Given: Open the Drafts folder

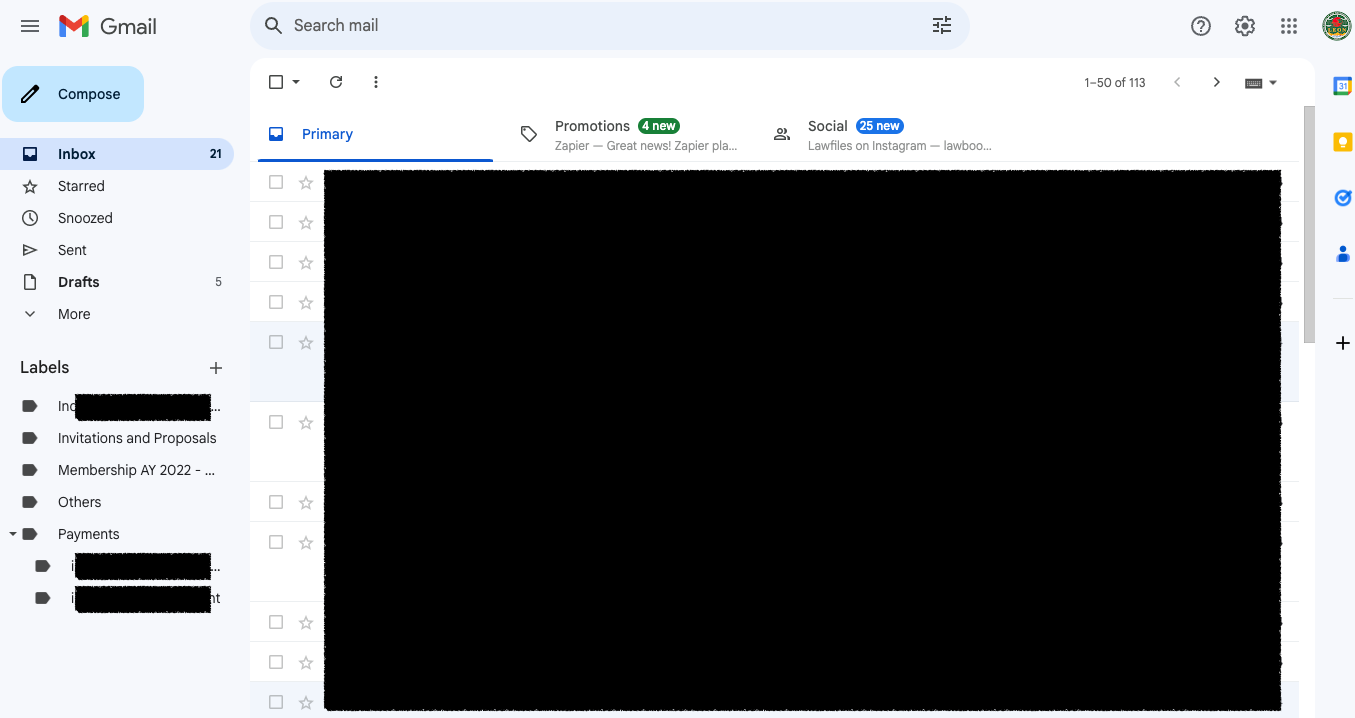Looking at the screenshot, I should [x=77, y=281].
